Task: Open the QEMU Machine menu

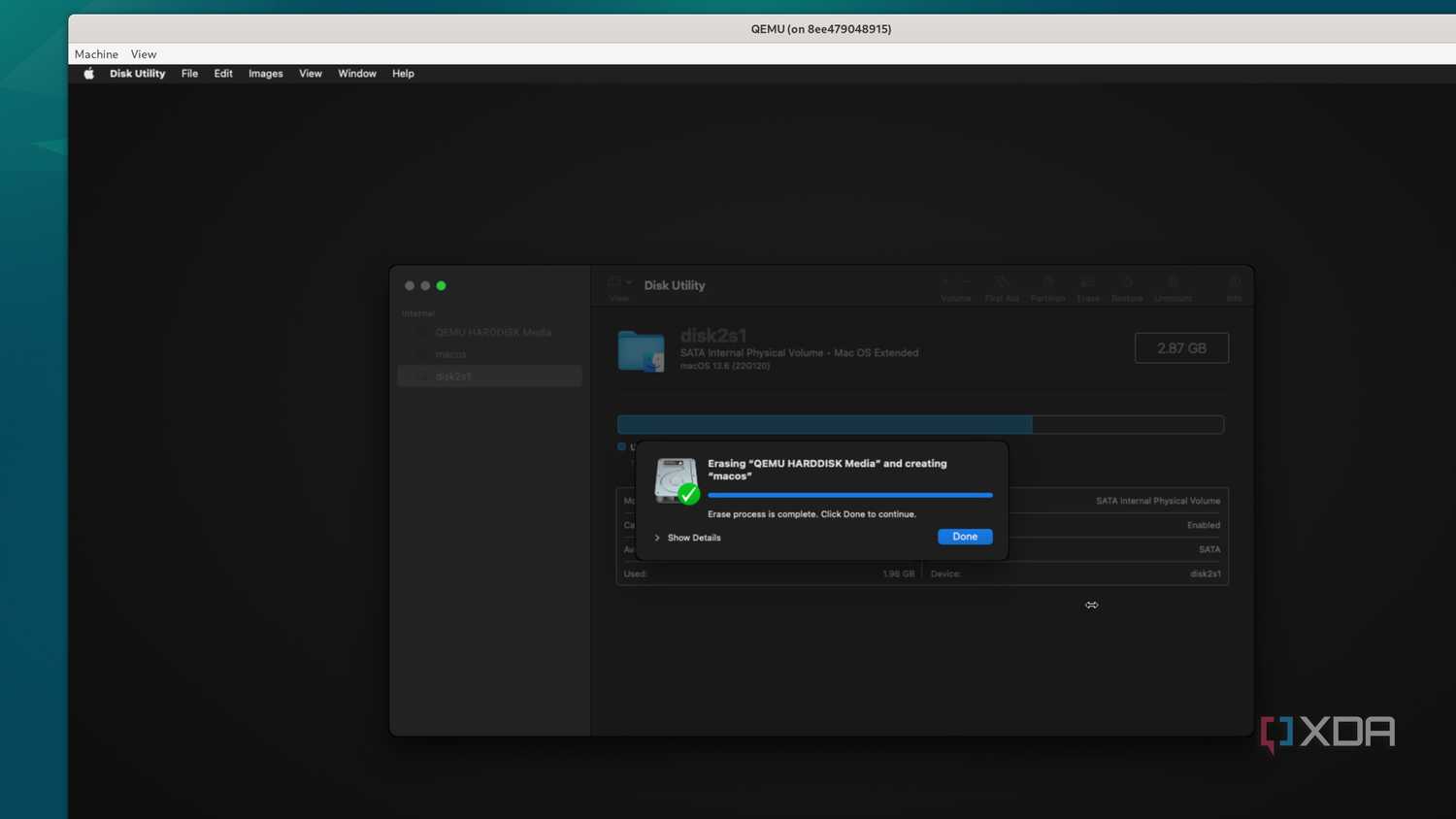Action: [96, 54]
